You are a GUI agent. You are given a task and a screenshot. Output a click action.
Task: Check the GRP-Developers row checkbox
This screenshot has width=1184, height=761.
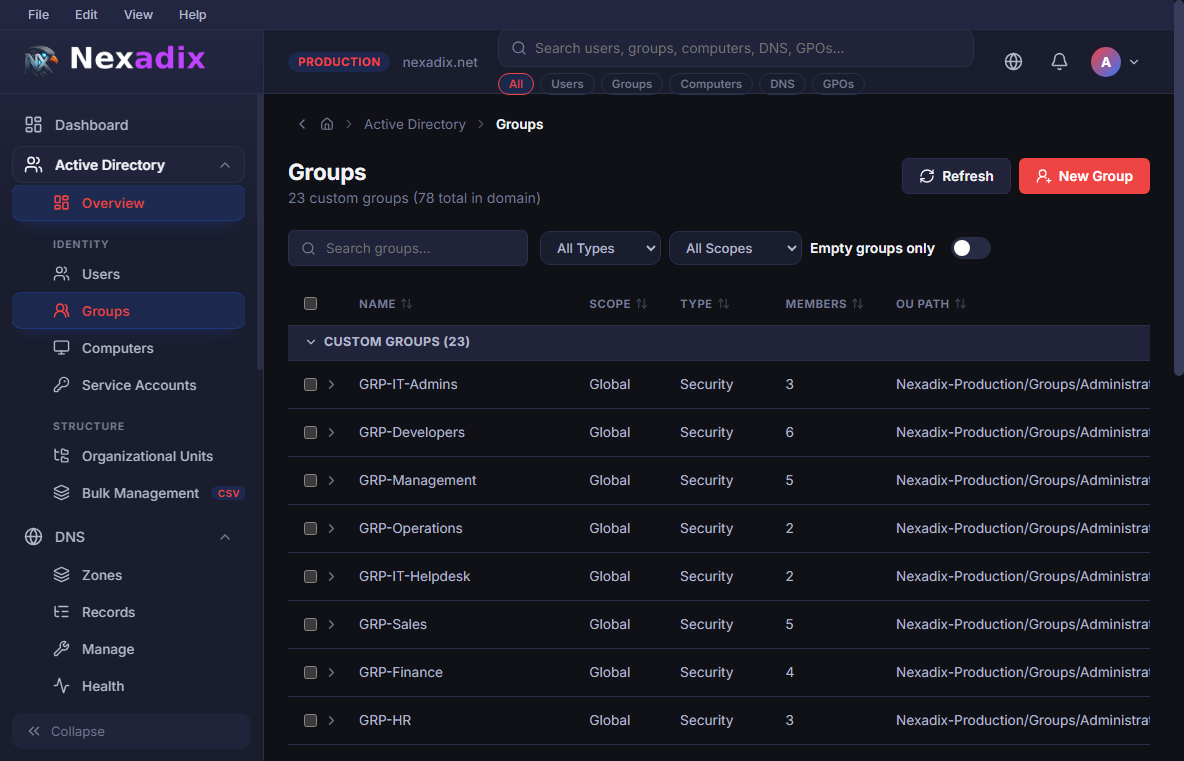[x=310, y=433]
